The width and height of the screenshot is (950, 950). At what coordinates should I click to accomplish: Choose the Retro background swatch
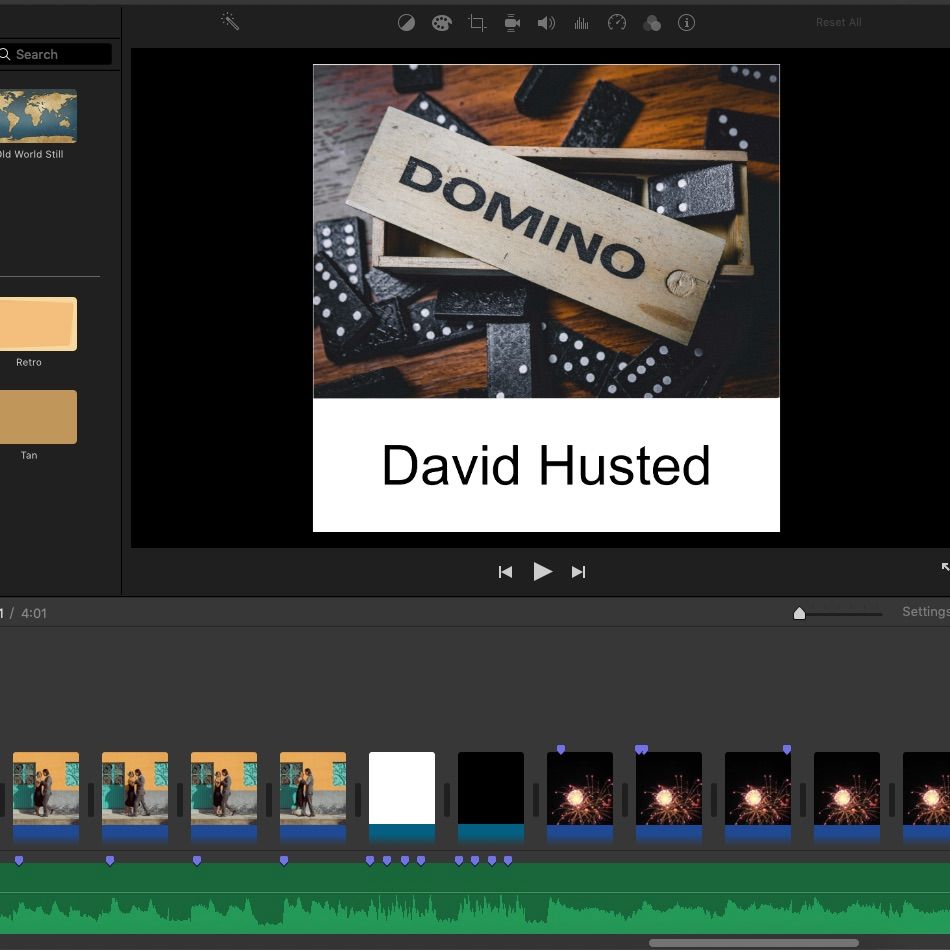pos(38,324)
